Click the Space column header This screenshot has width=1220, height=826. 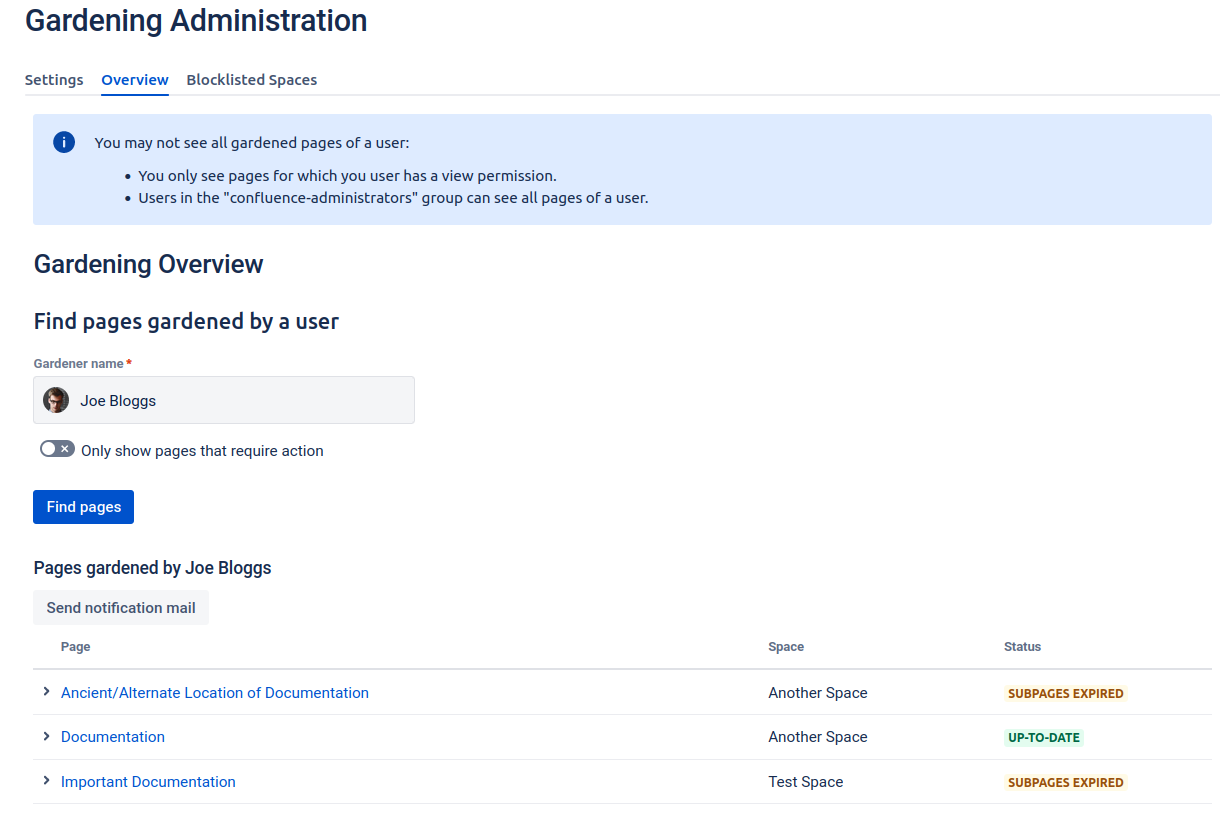coord(786,647)
